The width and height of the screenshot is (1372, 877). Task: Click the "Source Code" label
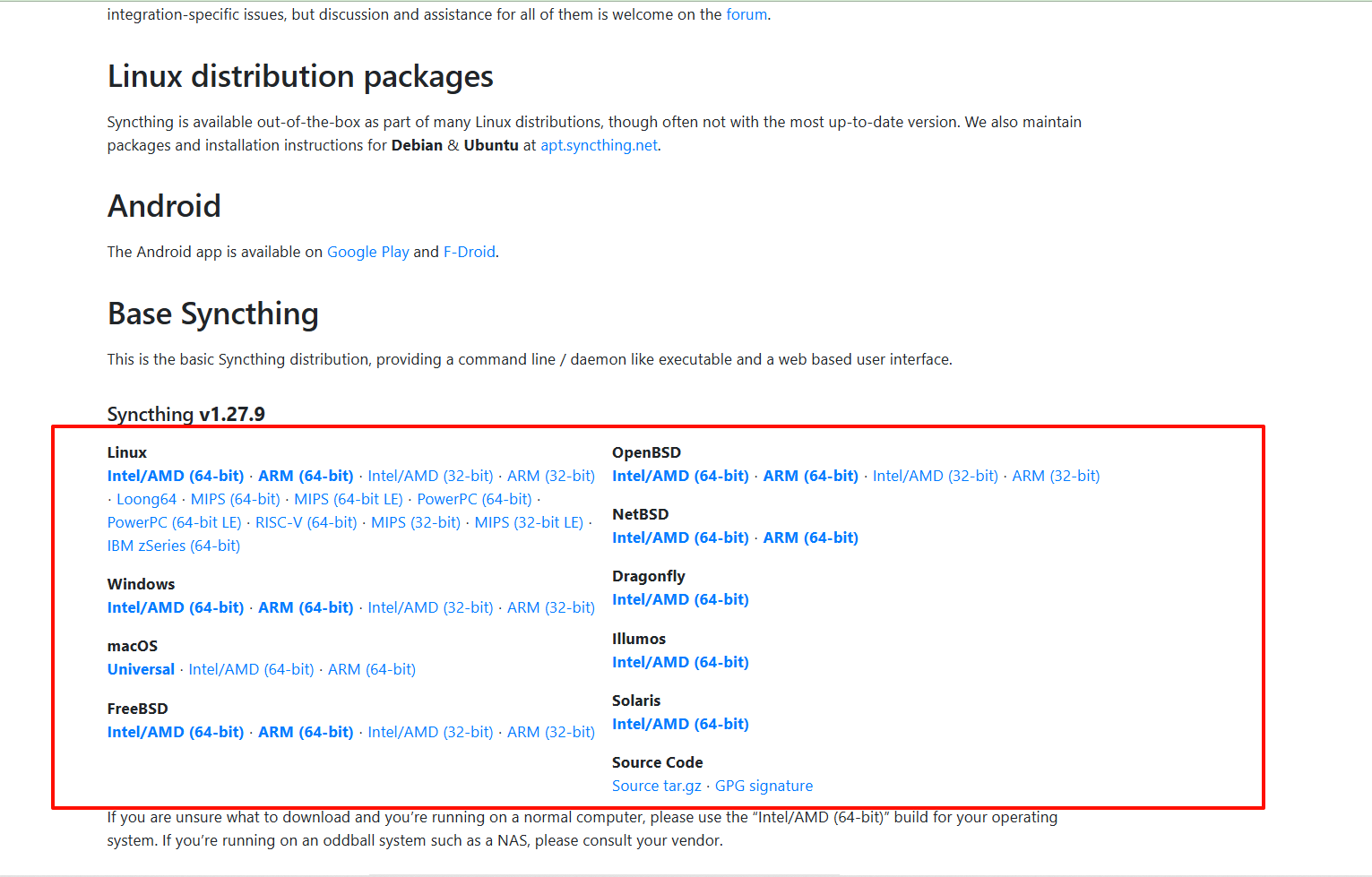coord(658,762)
